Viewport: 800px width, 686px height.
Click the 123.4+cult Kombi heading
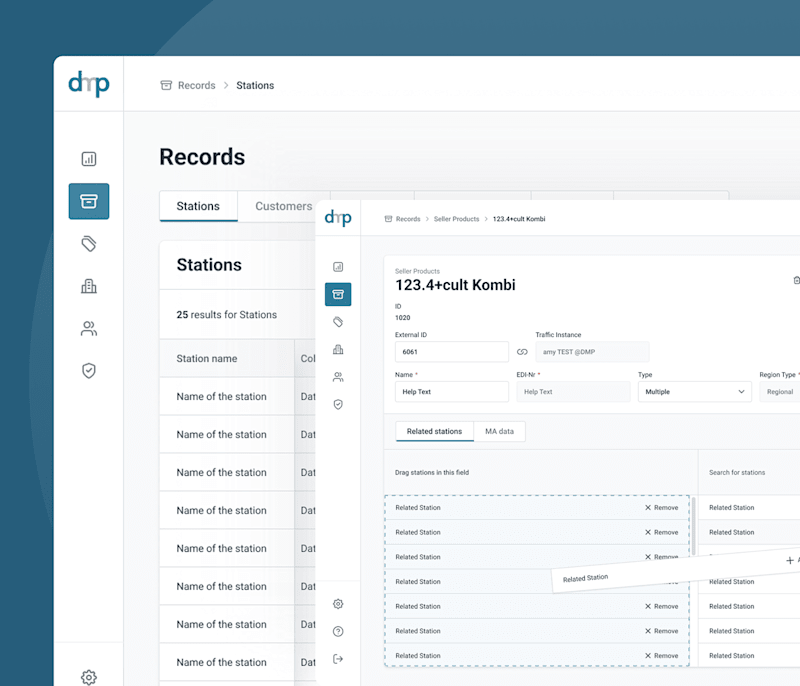click(455, 285)
